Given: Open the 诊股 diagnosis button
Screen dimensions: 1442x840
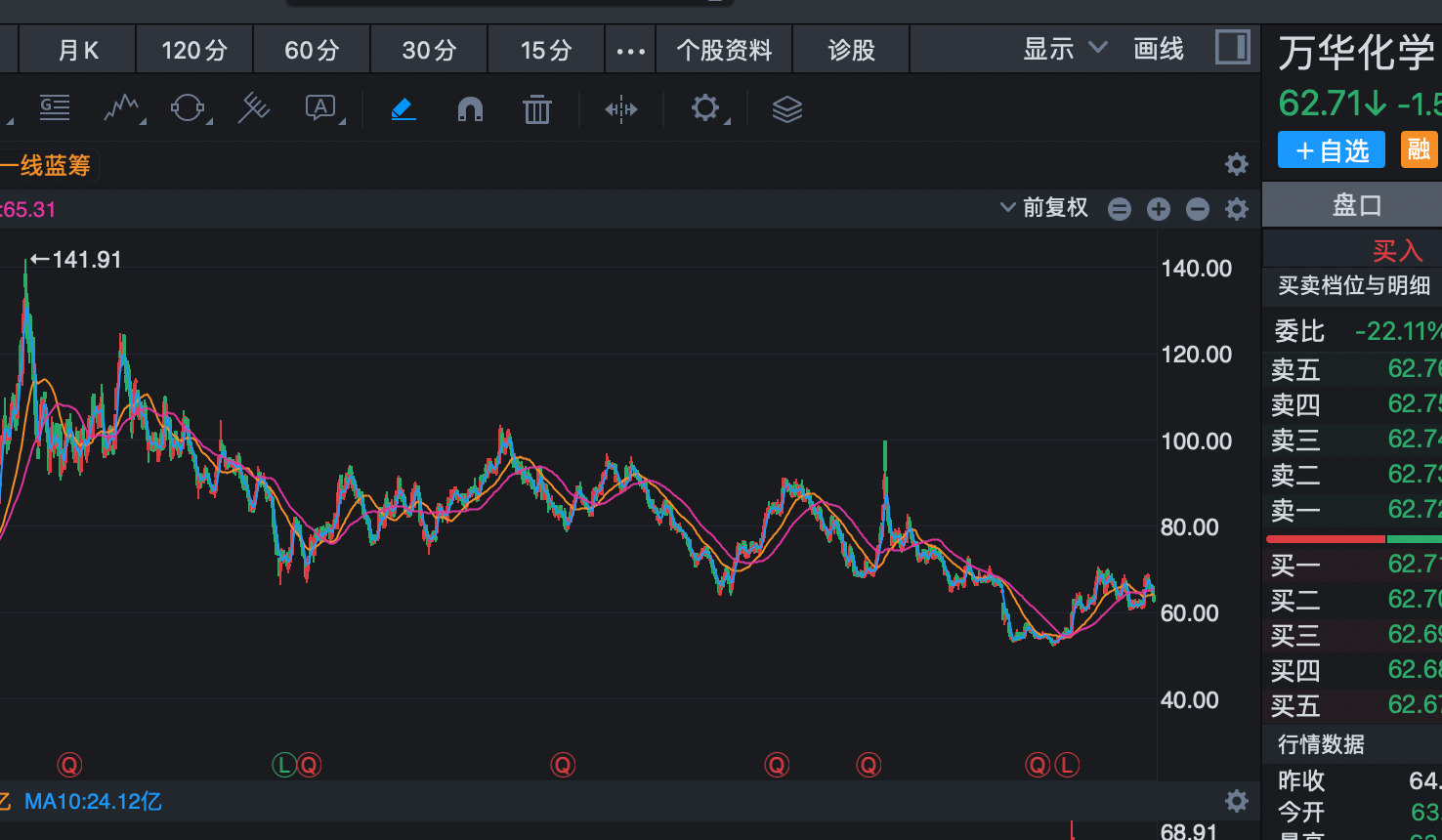Looking at the screenshot, I should (851, 50).
